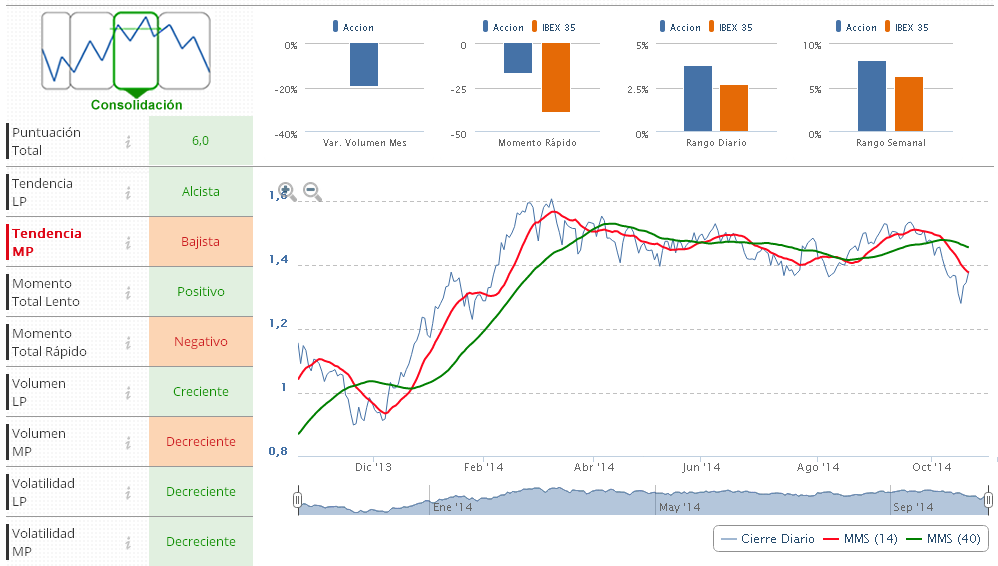Toggle MMS (40) line in legend

943,539
